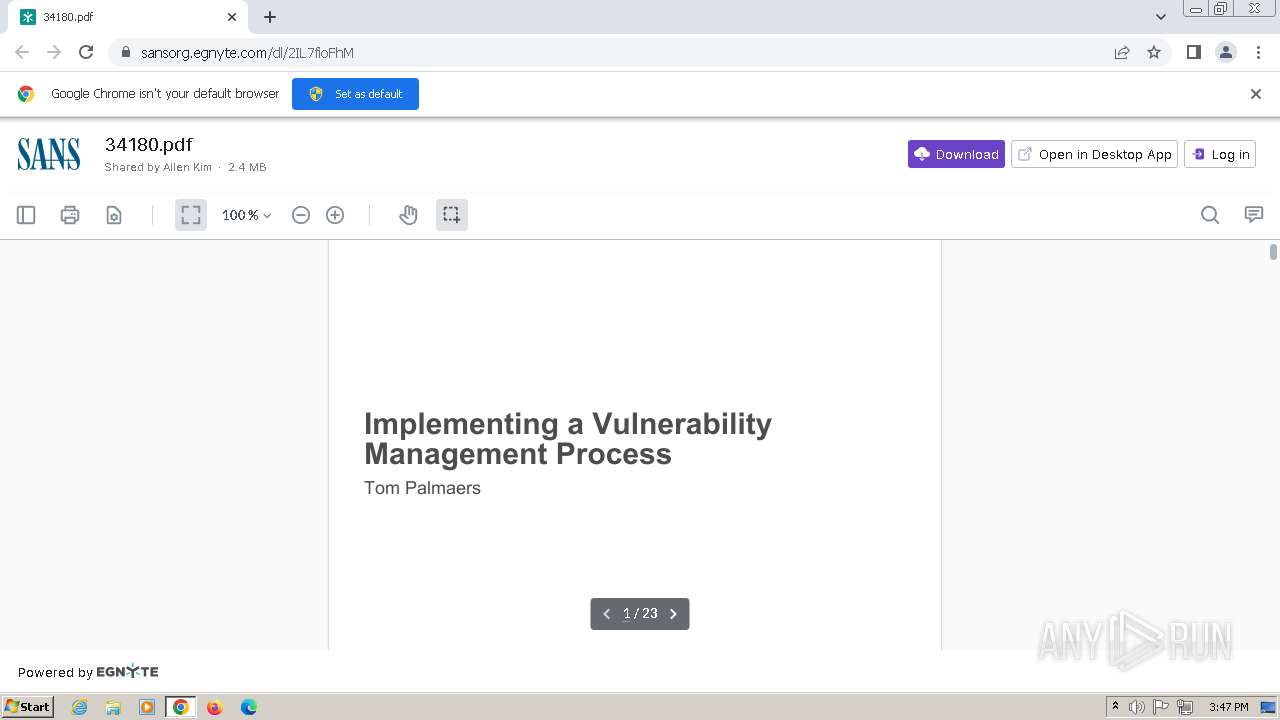Launch Microsoft Edge from taskbar
Screen dimensions: 1280x720
[249, 707]
